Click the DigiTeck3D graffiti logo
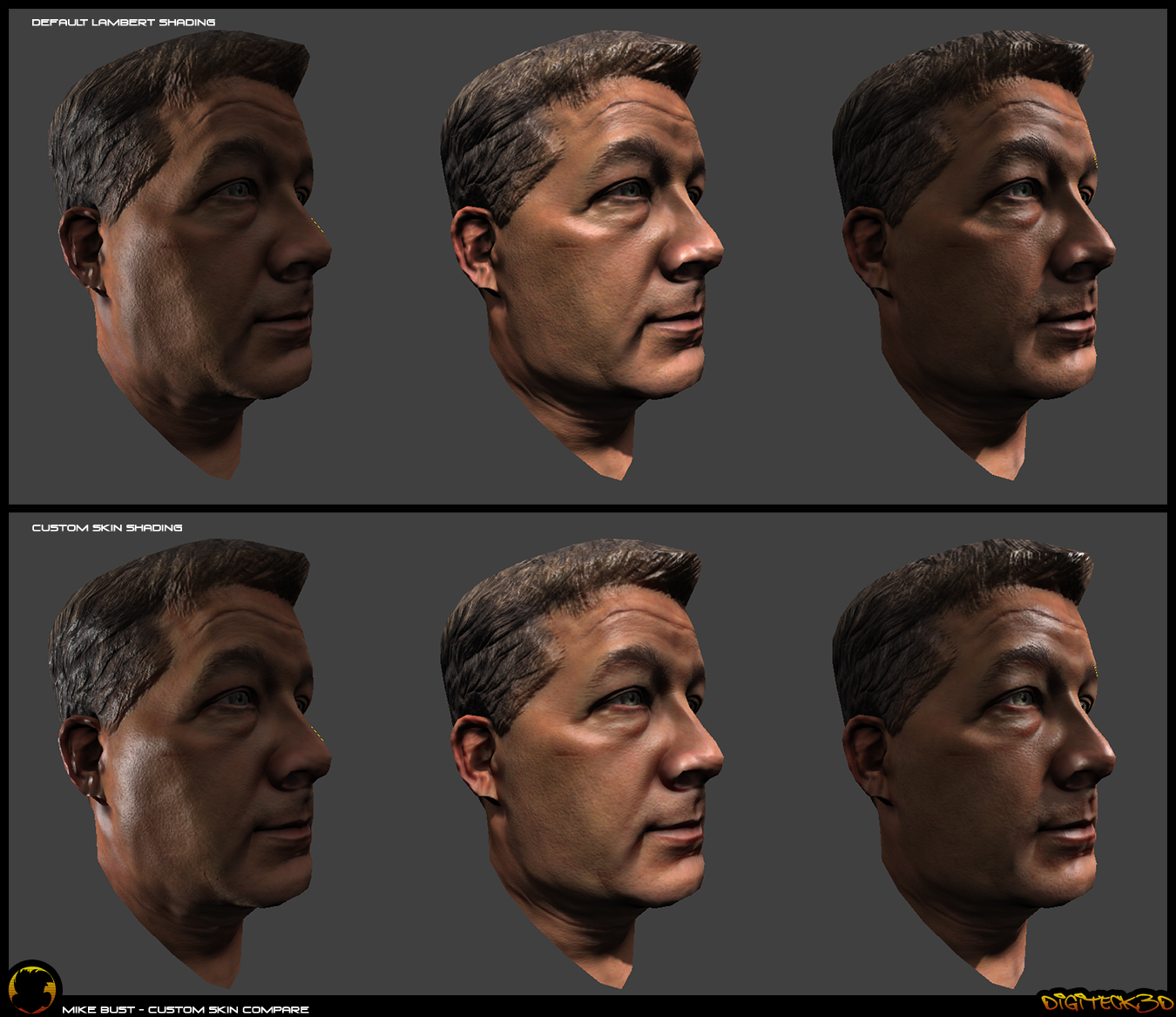Image resolution: width=1176 pixels, height=1017 pixels. pyautogui.click(x=1105, y=1001)
